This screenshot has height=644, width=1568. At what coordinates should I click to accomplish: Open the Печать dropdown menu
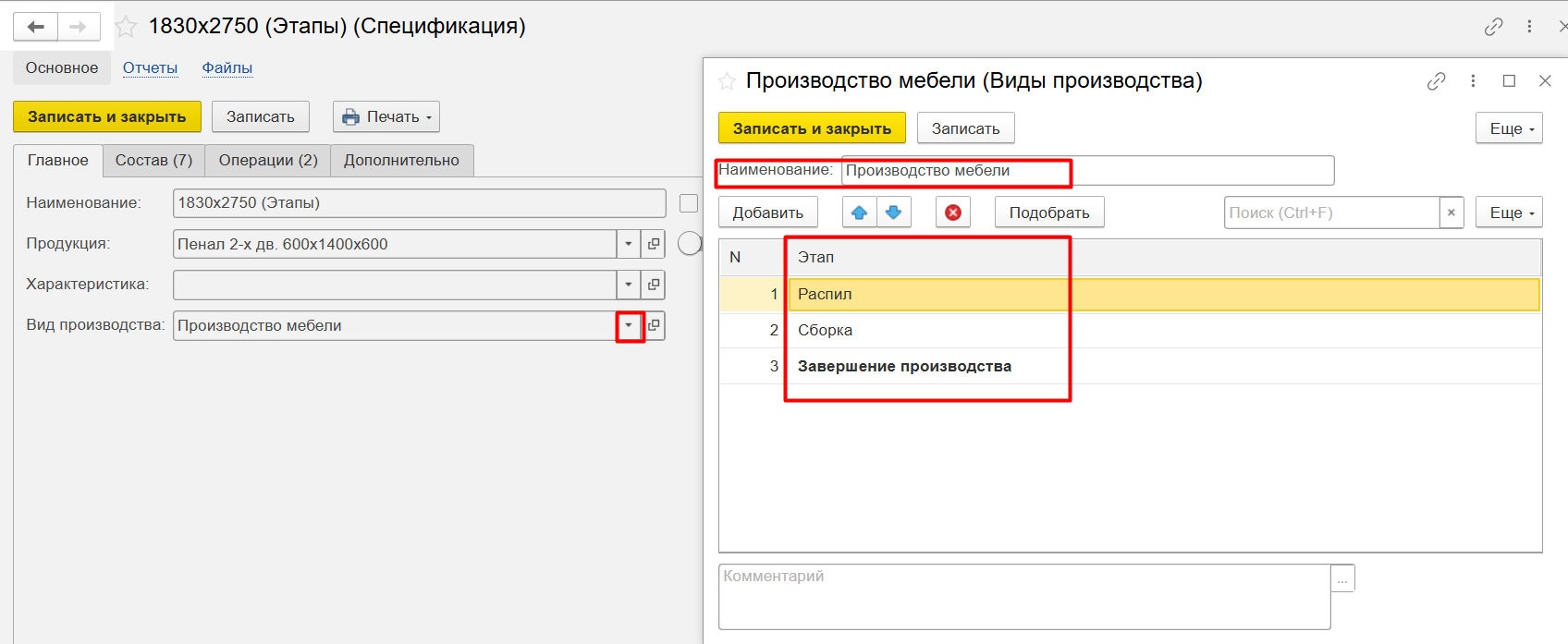(386, 116)
